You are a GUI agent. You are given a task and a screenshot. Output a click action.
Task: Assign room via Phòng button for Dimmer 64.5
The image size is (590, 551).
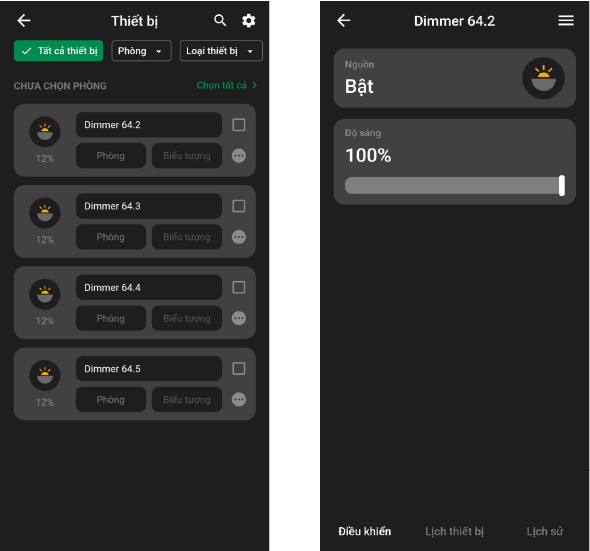tap(111, 399)
